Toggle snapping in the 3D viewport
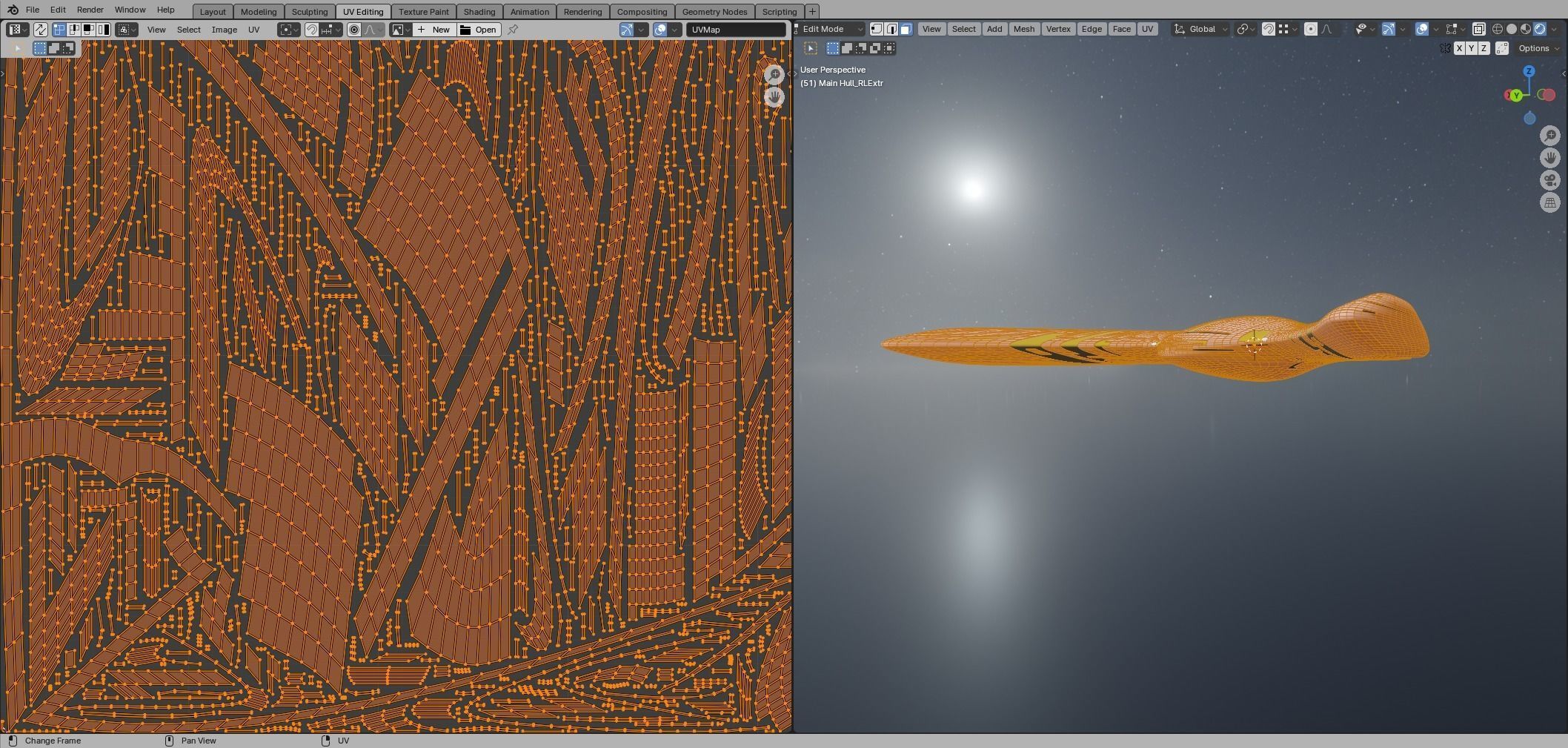Screen dimensions: 1568x748 click(1269, 29)
